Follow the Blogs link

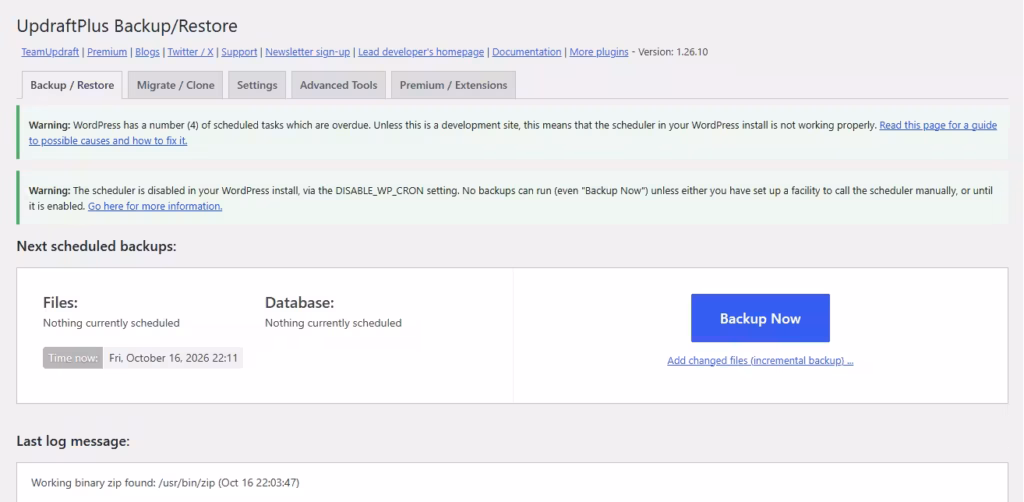[x=147, y=52]
